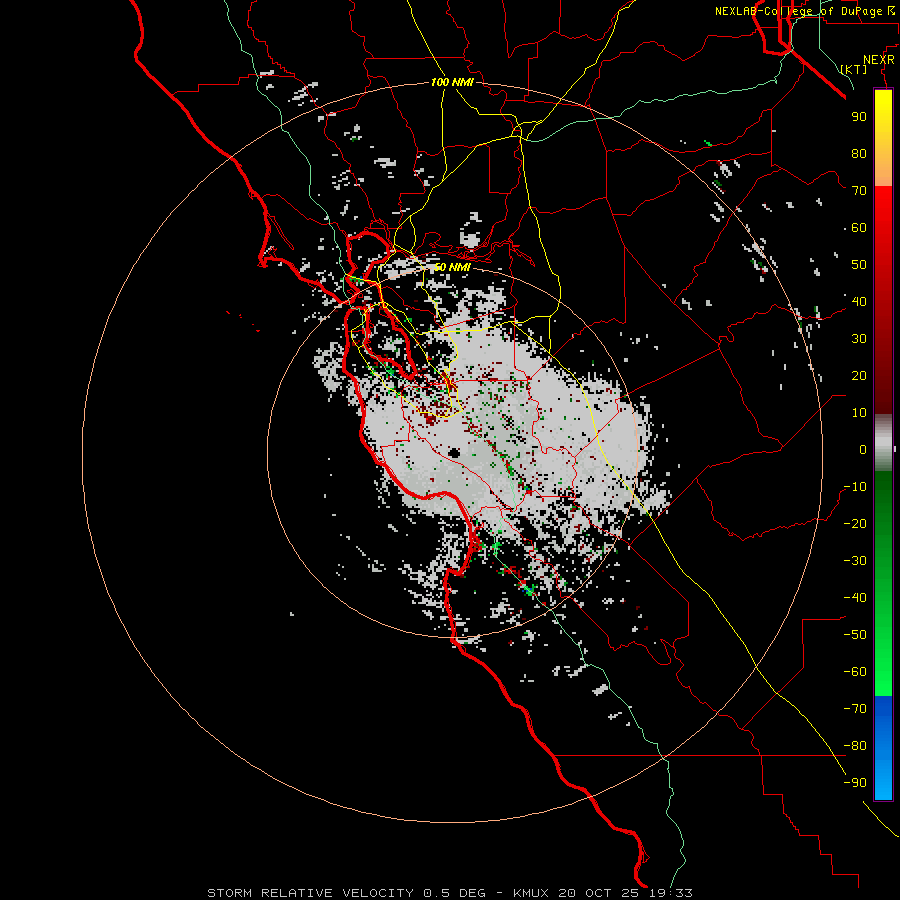The image size is (900, 900).
Task: Click the black radar site dot at center
Action: pyautogui.click(x=454, y=453)
